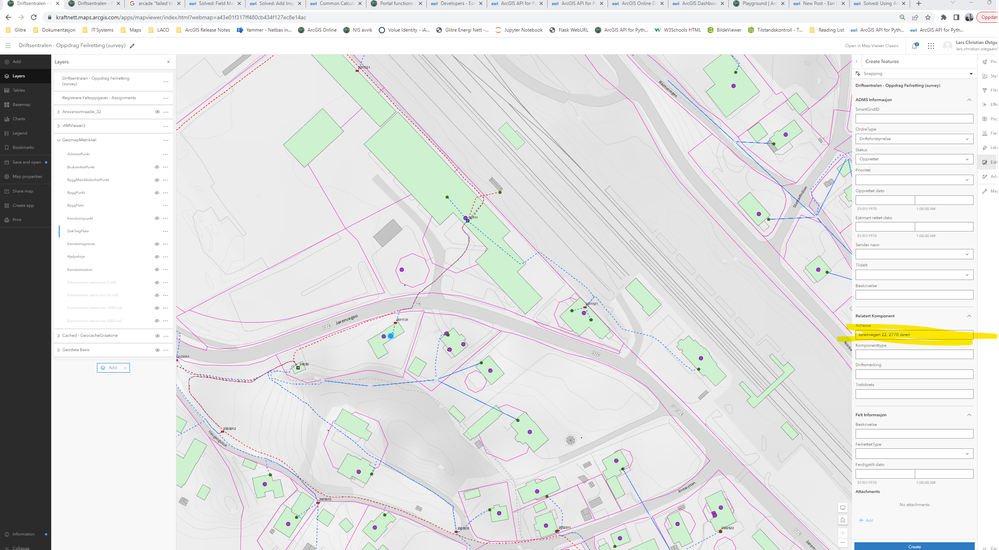Open the Bookmarks sidebar item
The height and width of the screenshot is (550, 999).
23,148
